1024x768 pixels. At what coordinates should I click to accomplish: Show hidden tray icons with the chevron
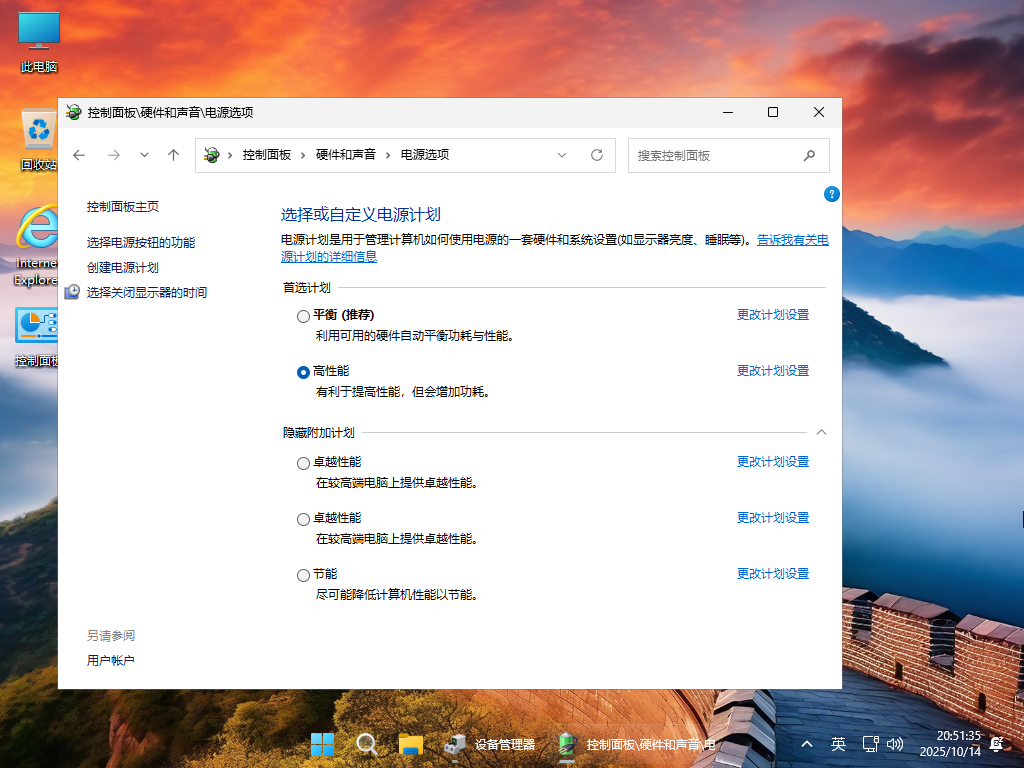806,744
